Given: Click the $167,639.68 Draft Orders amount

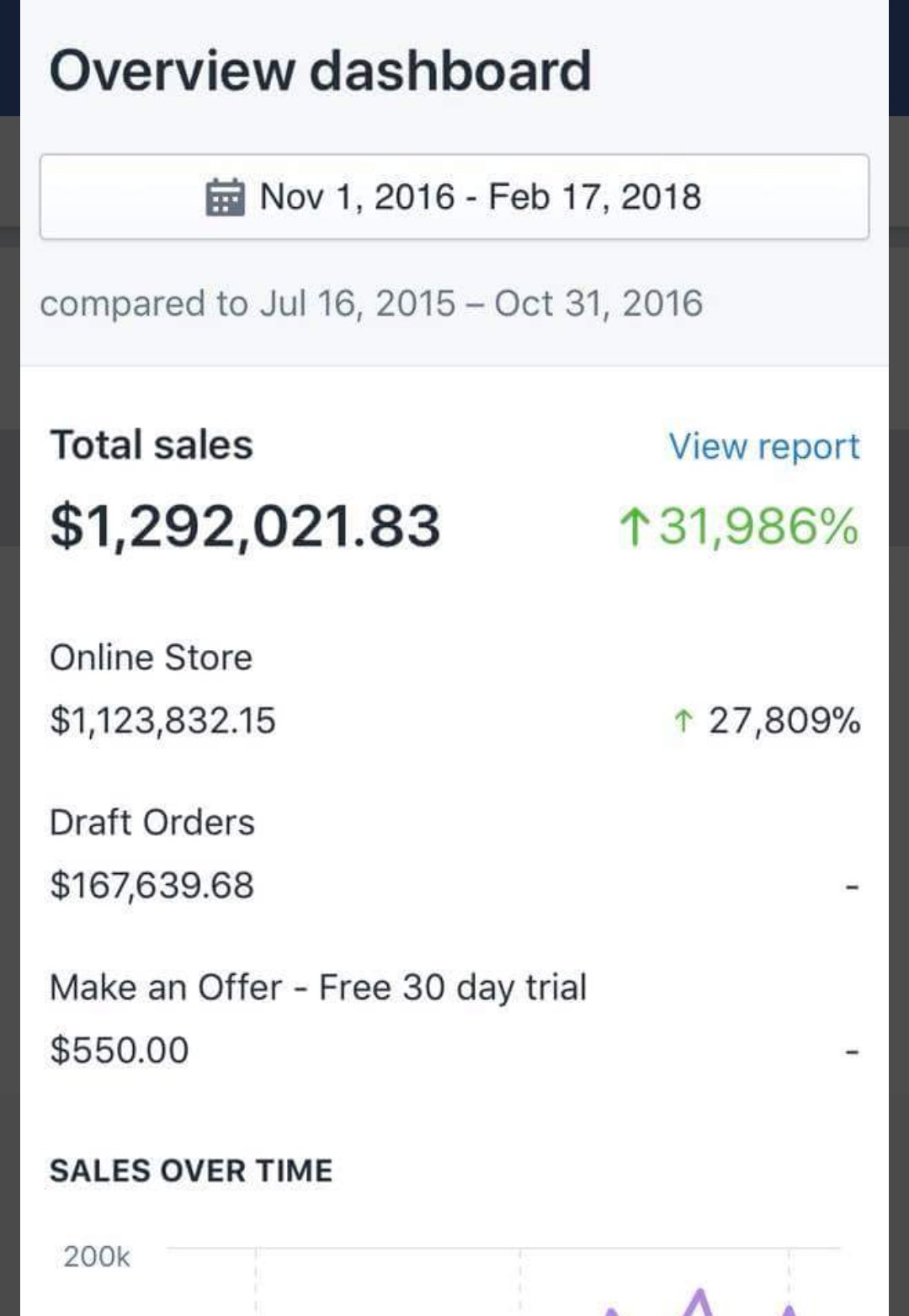Looking at the screenshot, I should coord(151,886).
